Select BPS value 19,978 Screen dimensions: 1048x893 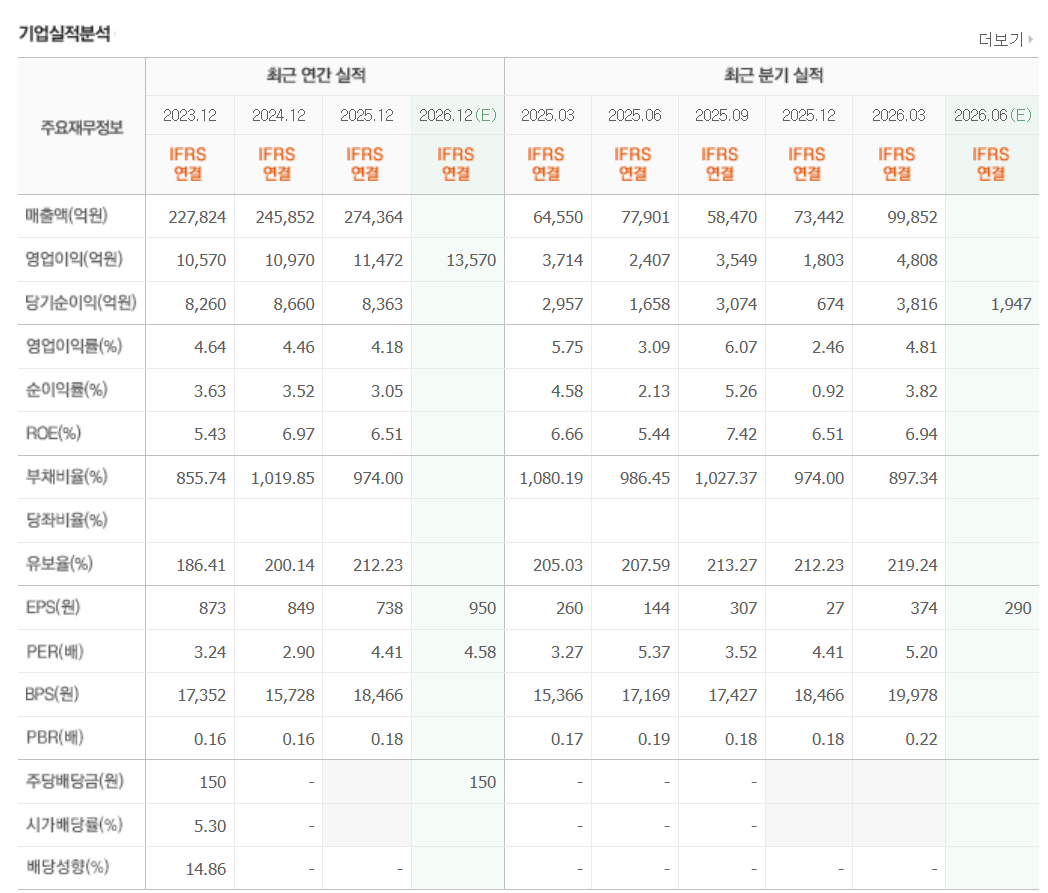tap(912, 696)
